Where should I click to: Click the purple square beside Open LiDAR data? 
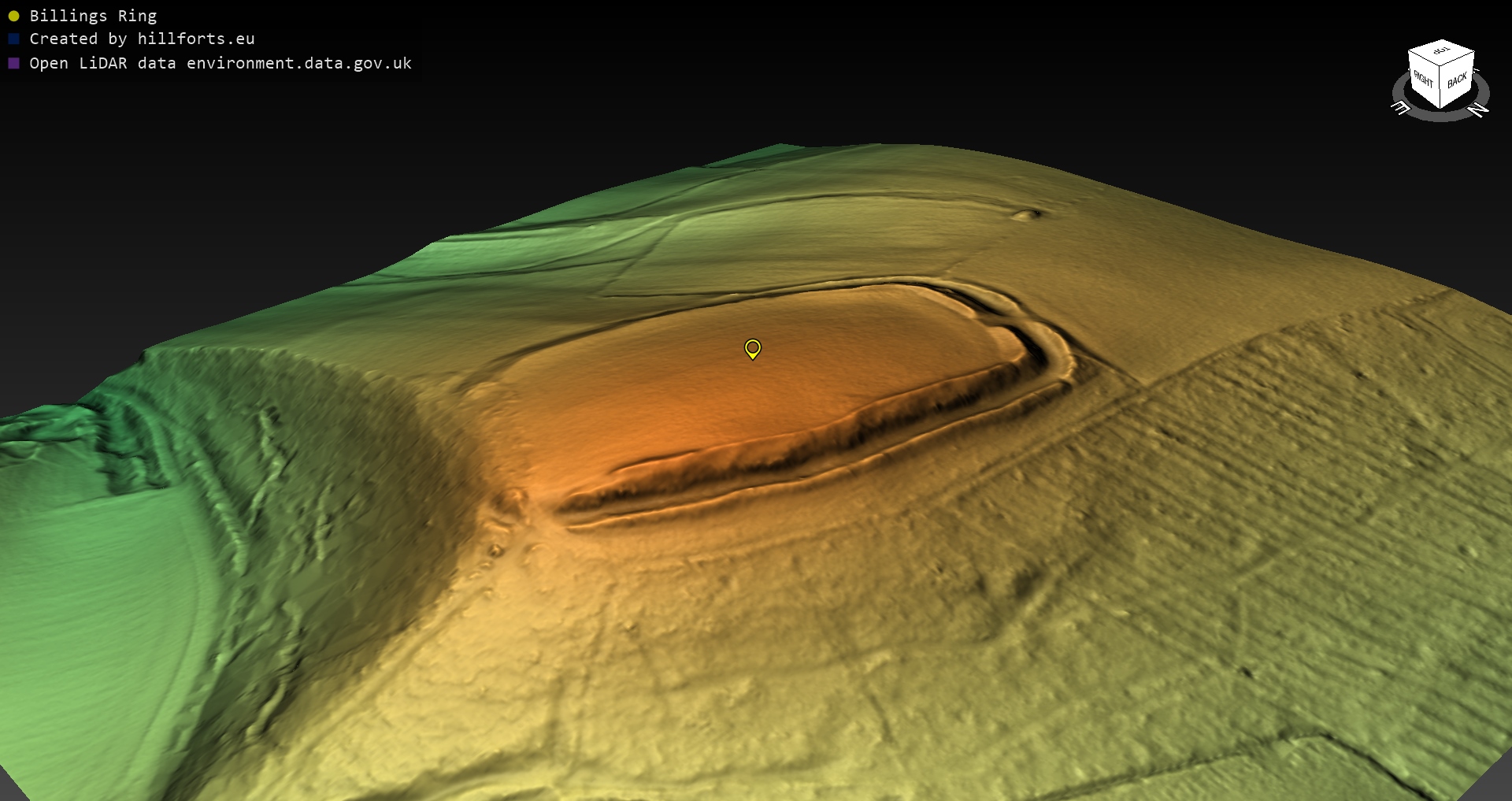pyautogui.click(x=13, y=63)
